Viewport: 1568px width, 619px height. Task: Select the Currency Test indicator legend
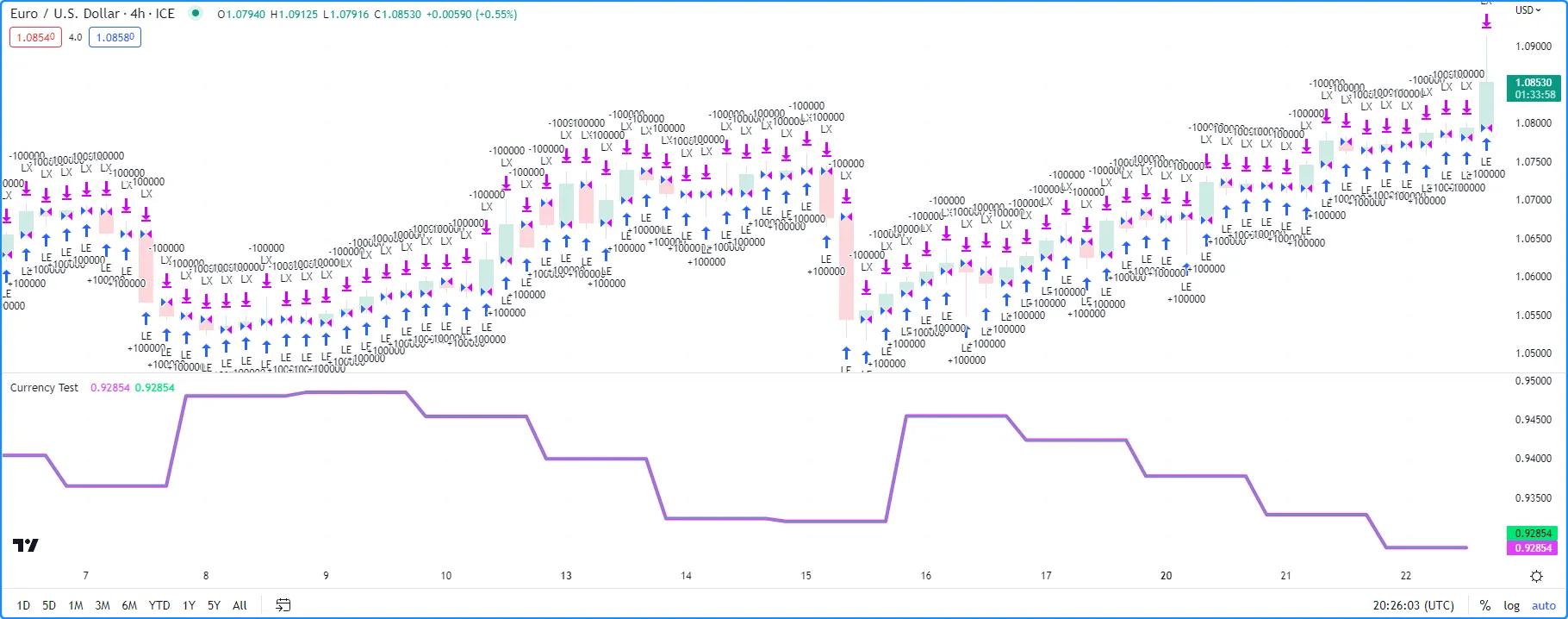tap(44, 388)
